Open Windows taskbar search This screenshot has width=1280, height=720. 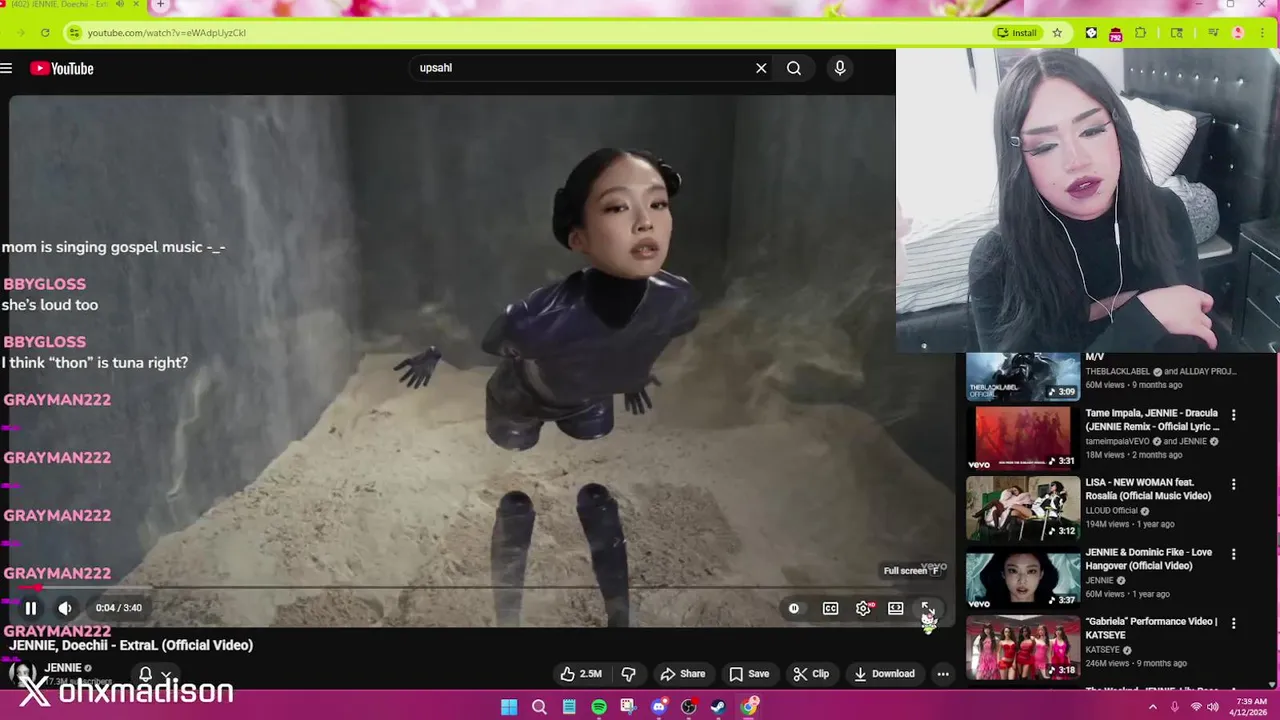click(539, 707)
